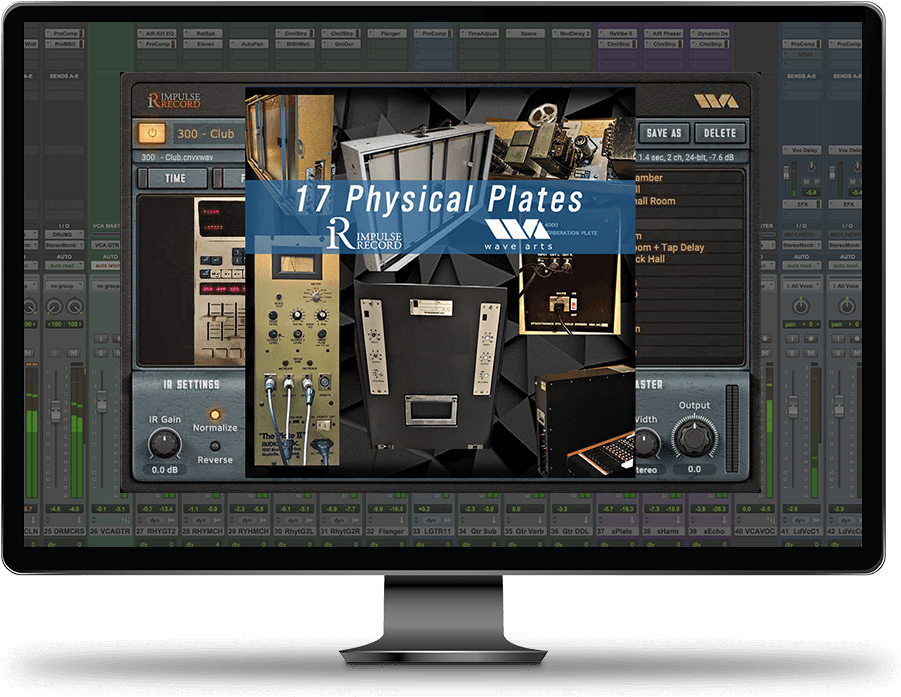Image resolution: width=901 pixels, height=697 pixels.
Task: Open the AIR Kill EQ insert
Action: 156,33
